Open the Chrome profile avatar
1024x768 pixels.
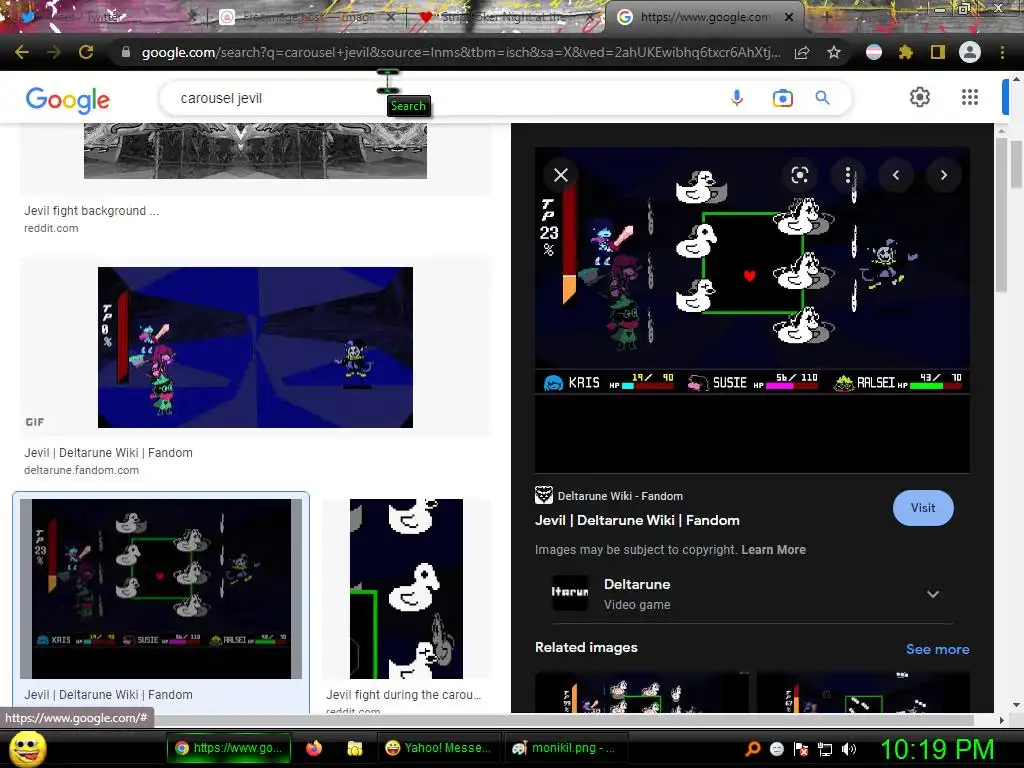[x=970, y=52]
